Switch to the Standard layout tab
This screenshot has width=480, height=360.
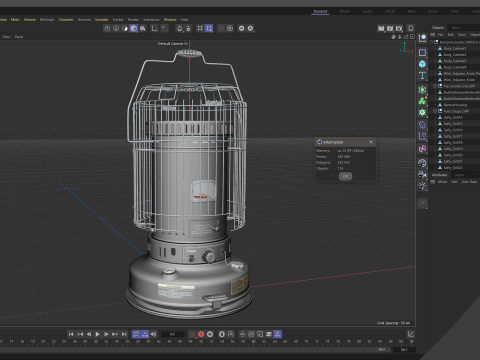pyautogui.click(x=320, y=11)
